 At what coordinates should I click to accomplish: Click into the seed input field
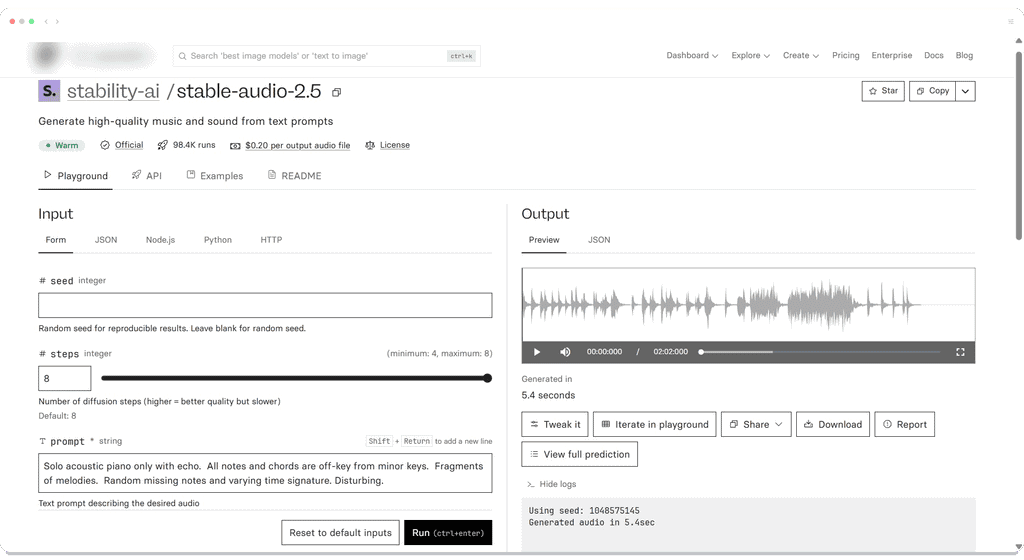[265, 305]
